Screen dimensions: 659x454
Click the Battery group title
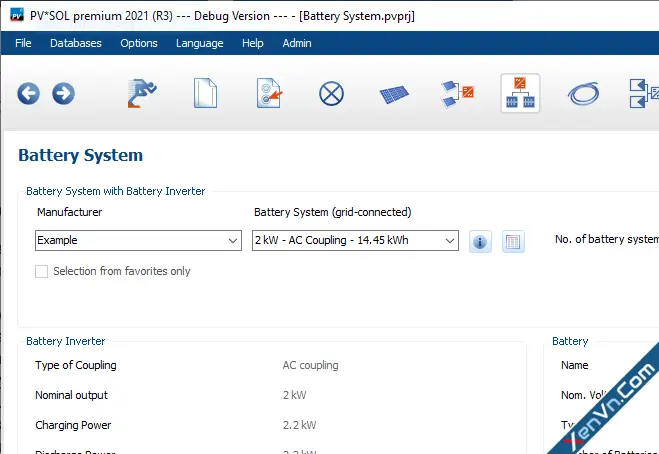[x=570, y=341]
